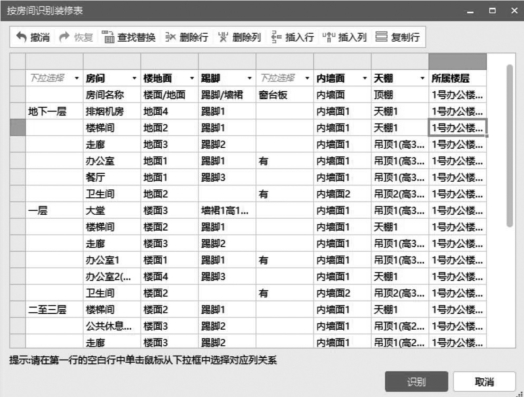Select the 办公室2(... room cell

(112, 277)
